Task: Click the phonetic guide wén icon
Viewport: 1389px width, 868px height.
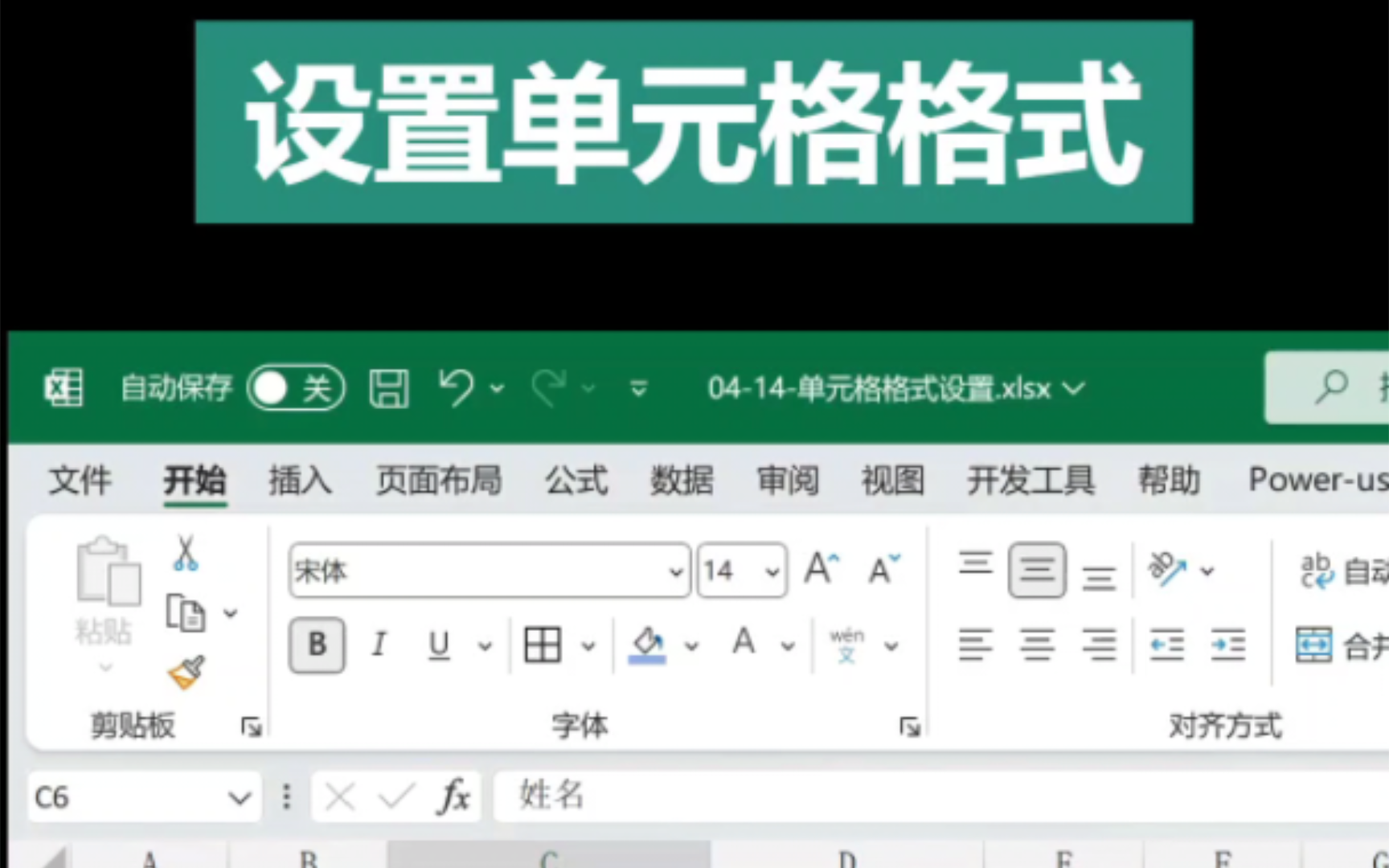Action: pyautogui.click(x=847, y=645)
